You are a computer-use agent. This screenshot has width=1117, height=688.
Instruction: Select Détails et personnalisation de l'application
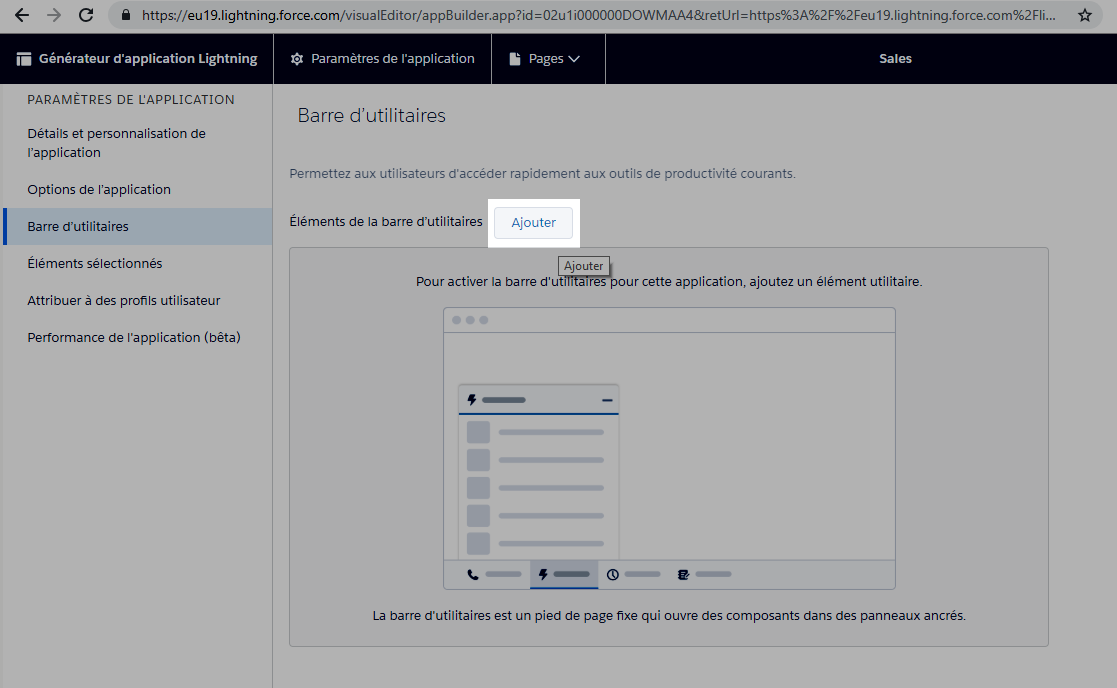point(137,142)
